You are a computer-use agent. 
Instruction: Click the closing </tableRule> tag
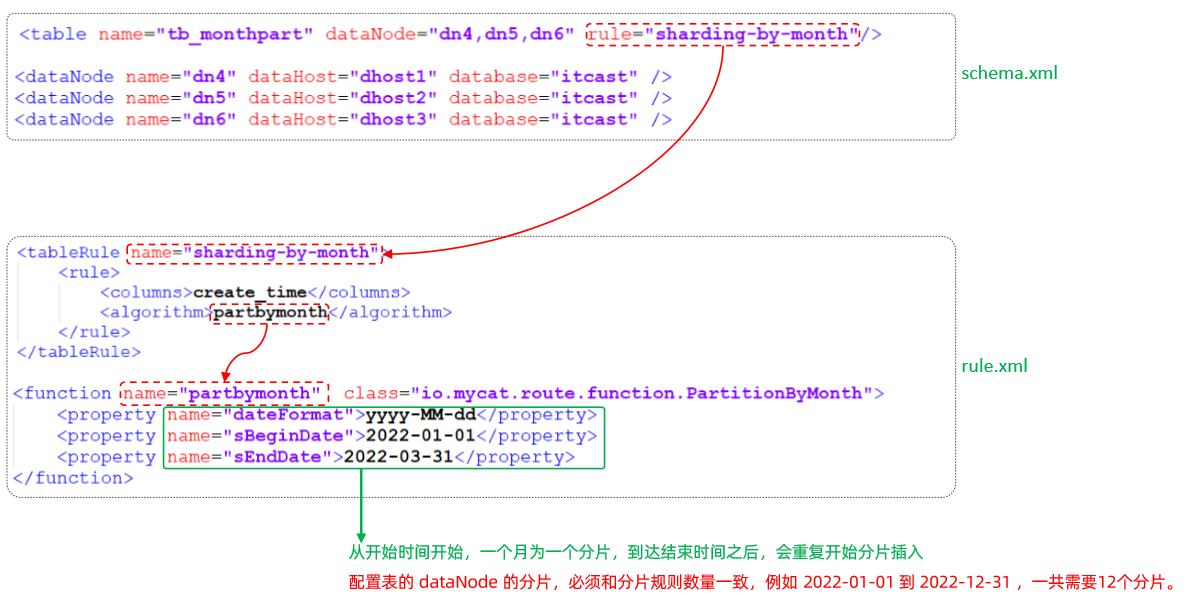[x=79, y=352]
